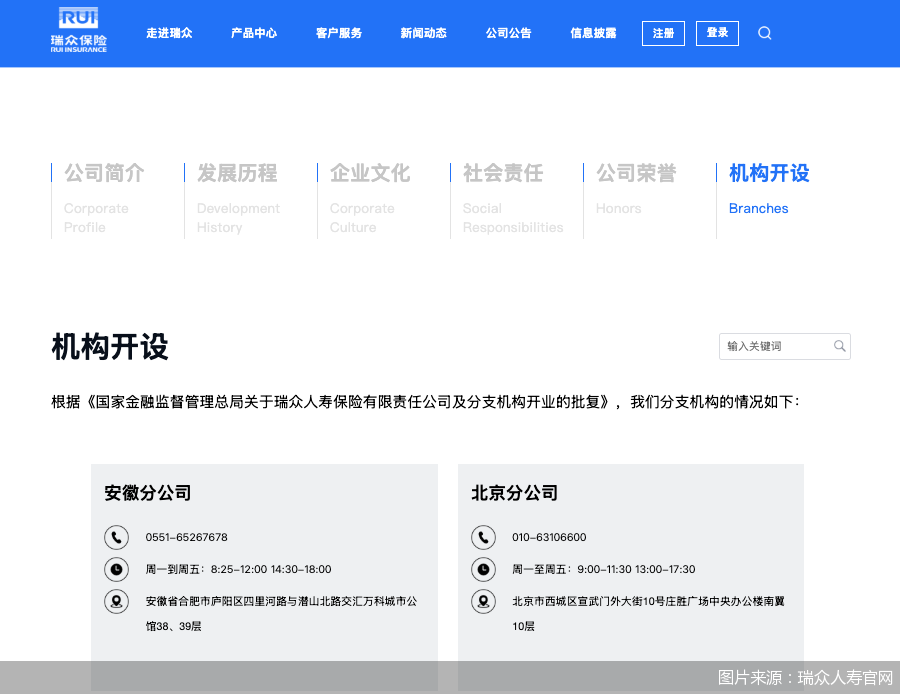Image resolution: width=900 pixels, height=694 pixels.
Task: Click the clock icon for 安徽分公司 hours
Action: [x=116, y=569]
